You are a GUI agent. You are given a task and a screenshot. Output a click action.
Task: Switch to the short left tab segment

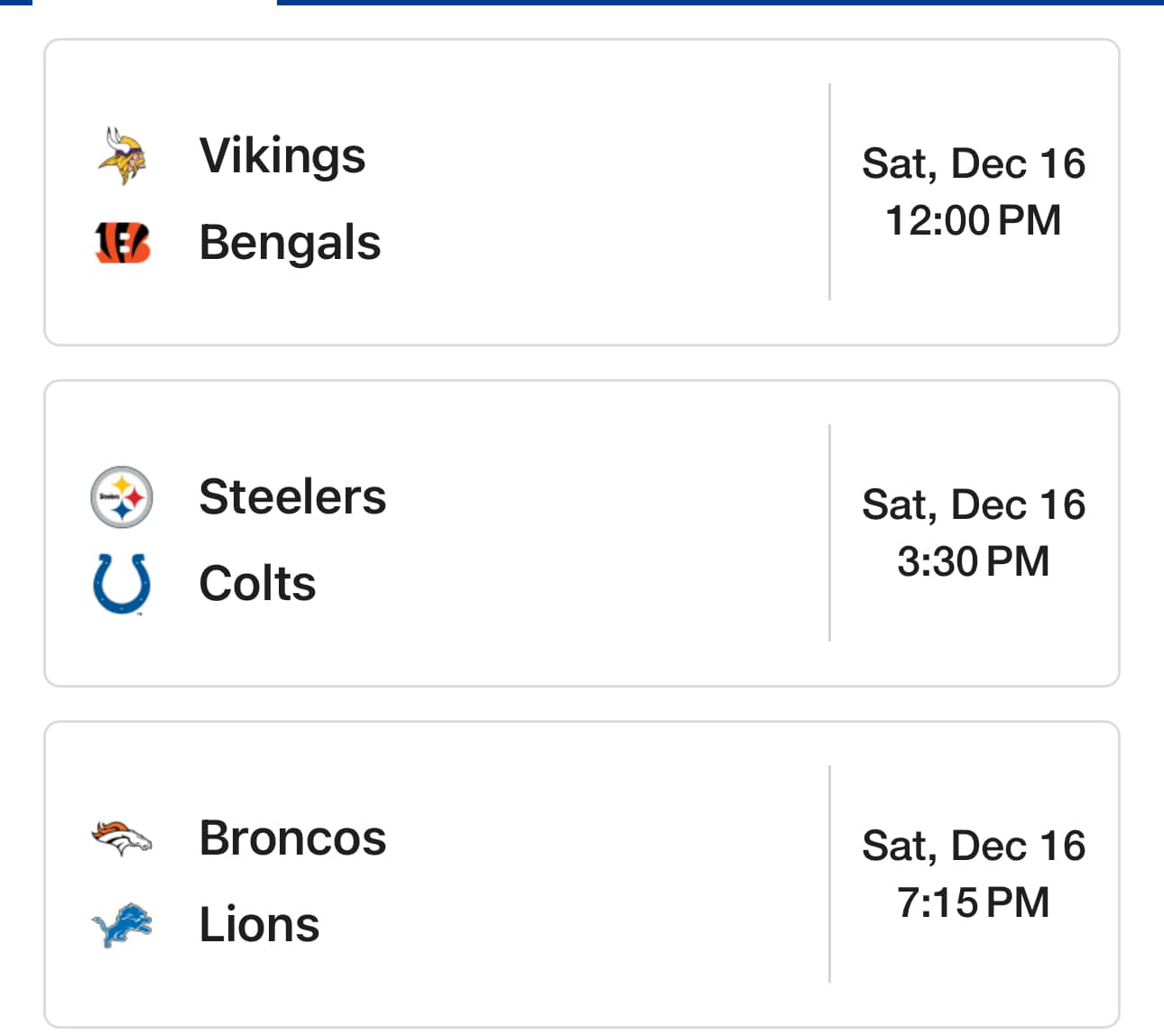coord(16,3)
